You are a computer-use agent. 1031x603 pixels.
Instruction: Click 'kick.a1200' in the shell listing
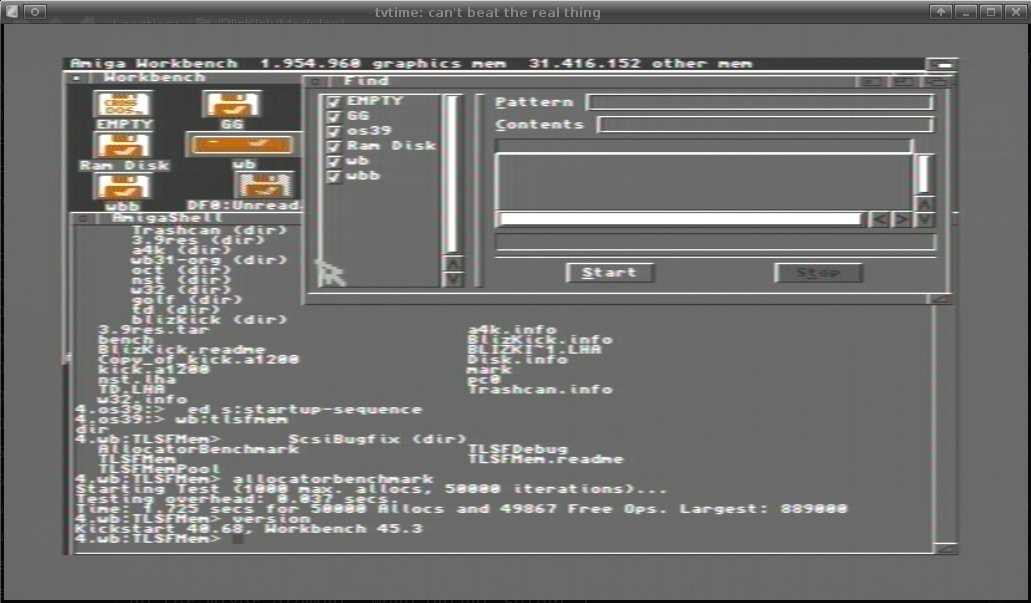coord(154,369)
